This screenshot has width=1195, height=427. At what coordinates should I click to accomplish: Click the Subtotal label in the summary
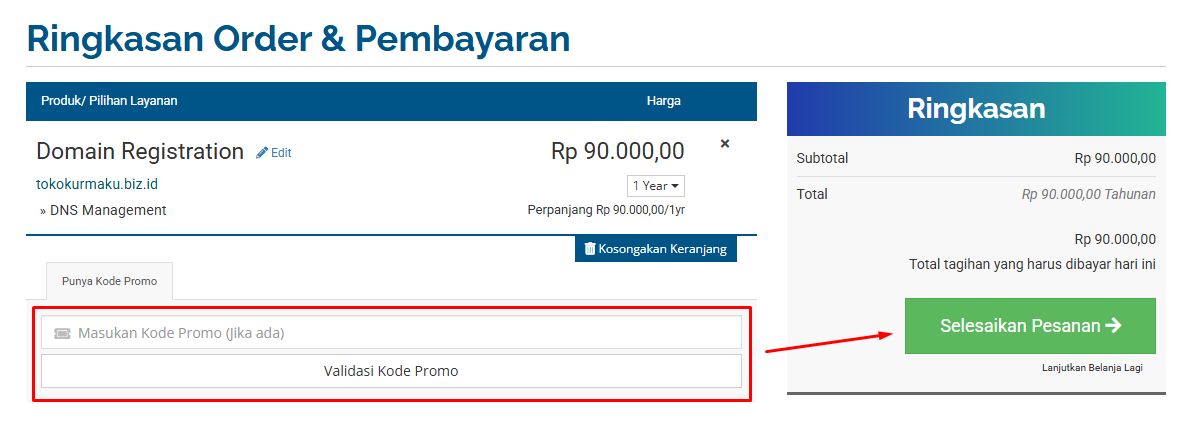(822, 158)
